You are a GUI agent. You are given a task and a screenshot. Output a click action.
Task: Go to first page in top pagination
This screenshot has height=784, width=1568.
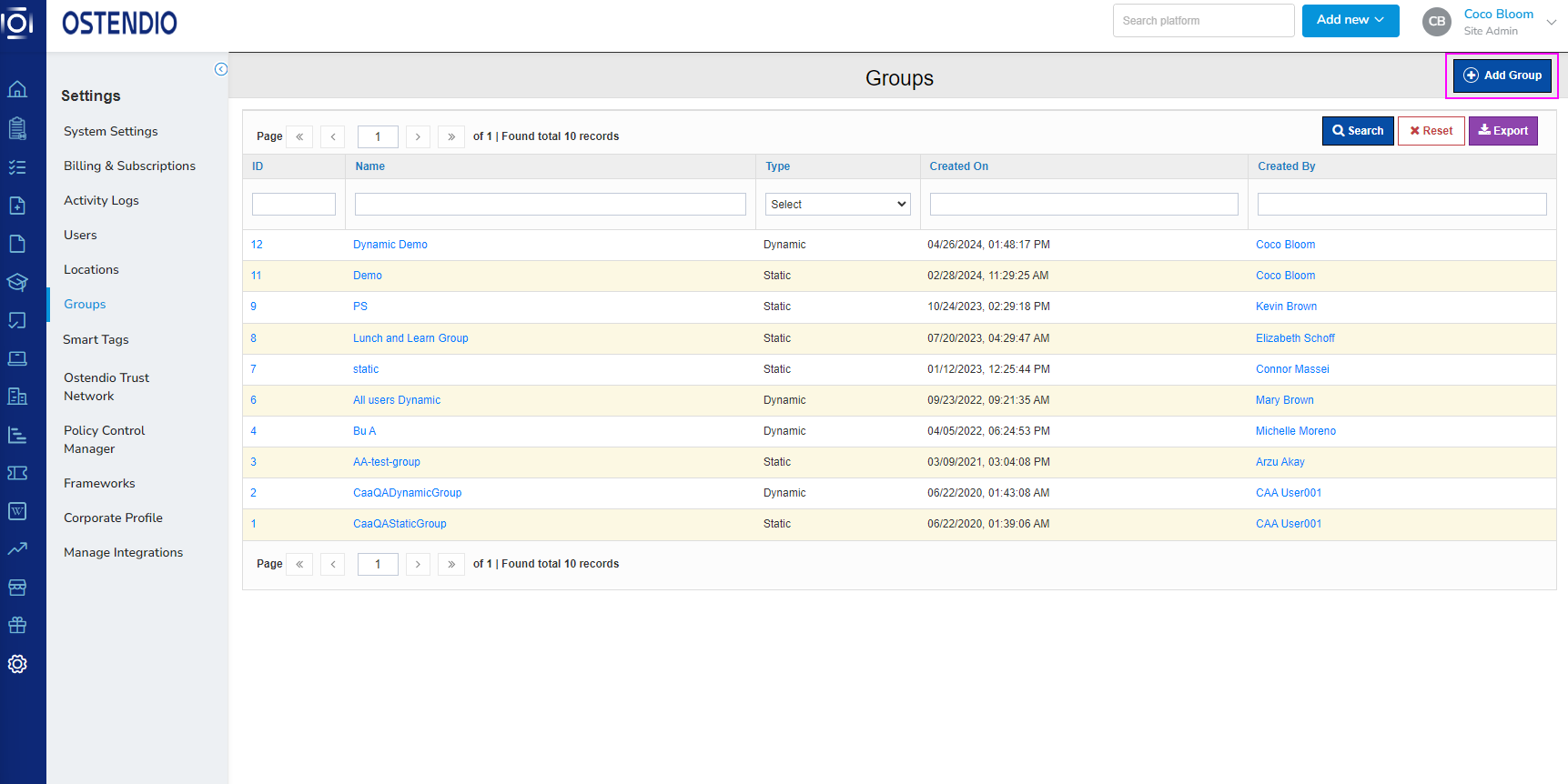(299, 136)
